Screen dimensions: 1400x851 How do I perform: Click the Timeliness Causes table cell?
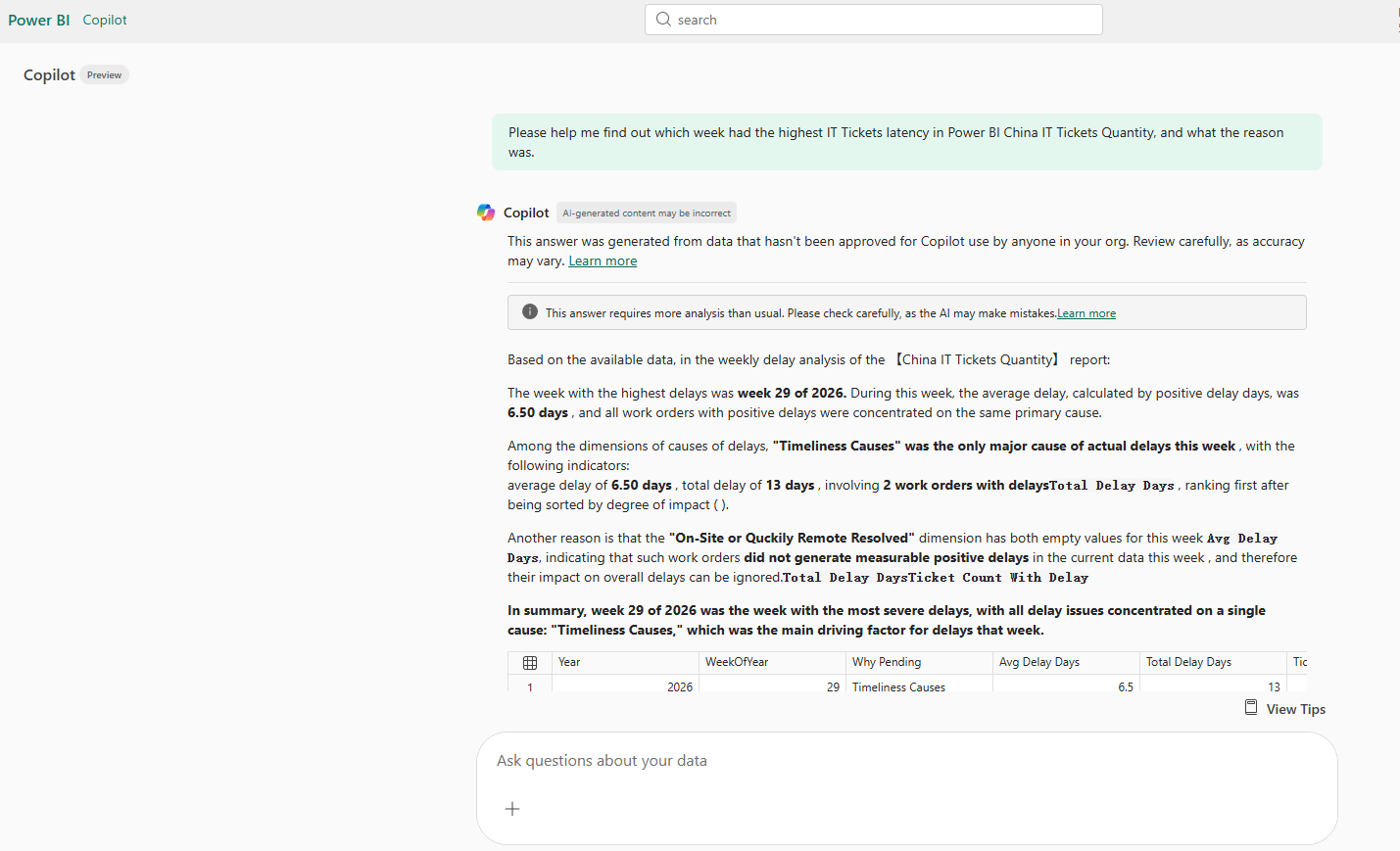point(919,686)
